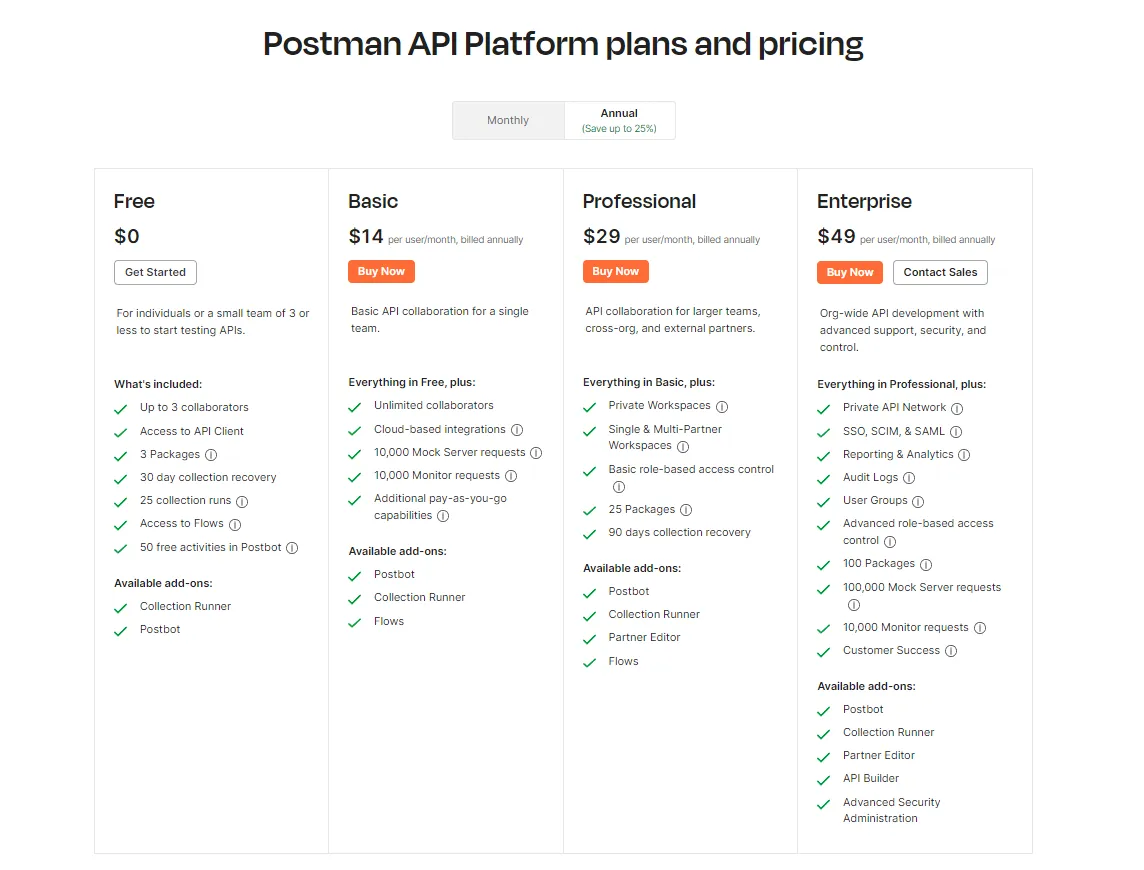Click Contact Sales for Enterprise
Viewport: 1144px width, 870px height.
[940, 272]
